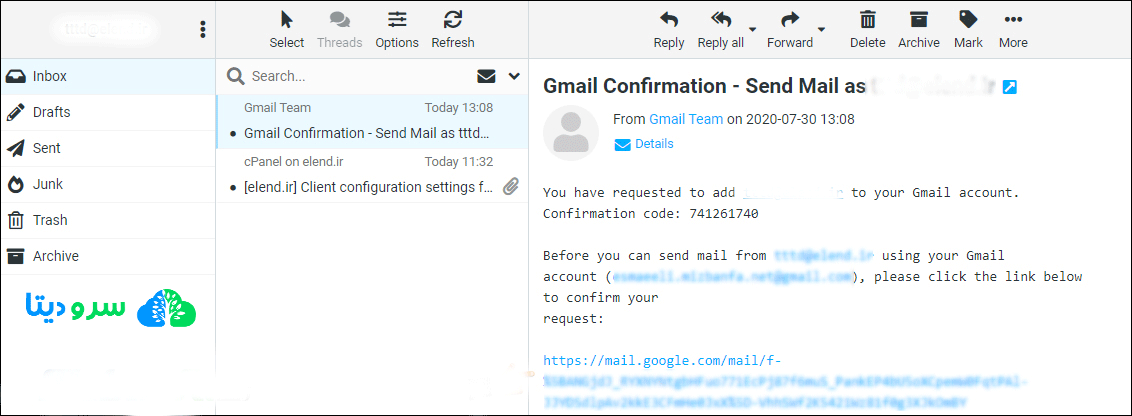1132x416 pixels.
Task: Click the Reply all icon
Action: (721, 29)
